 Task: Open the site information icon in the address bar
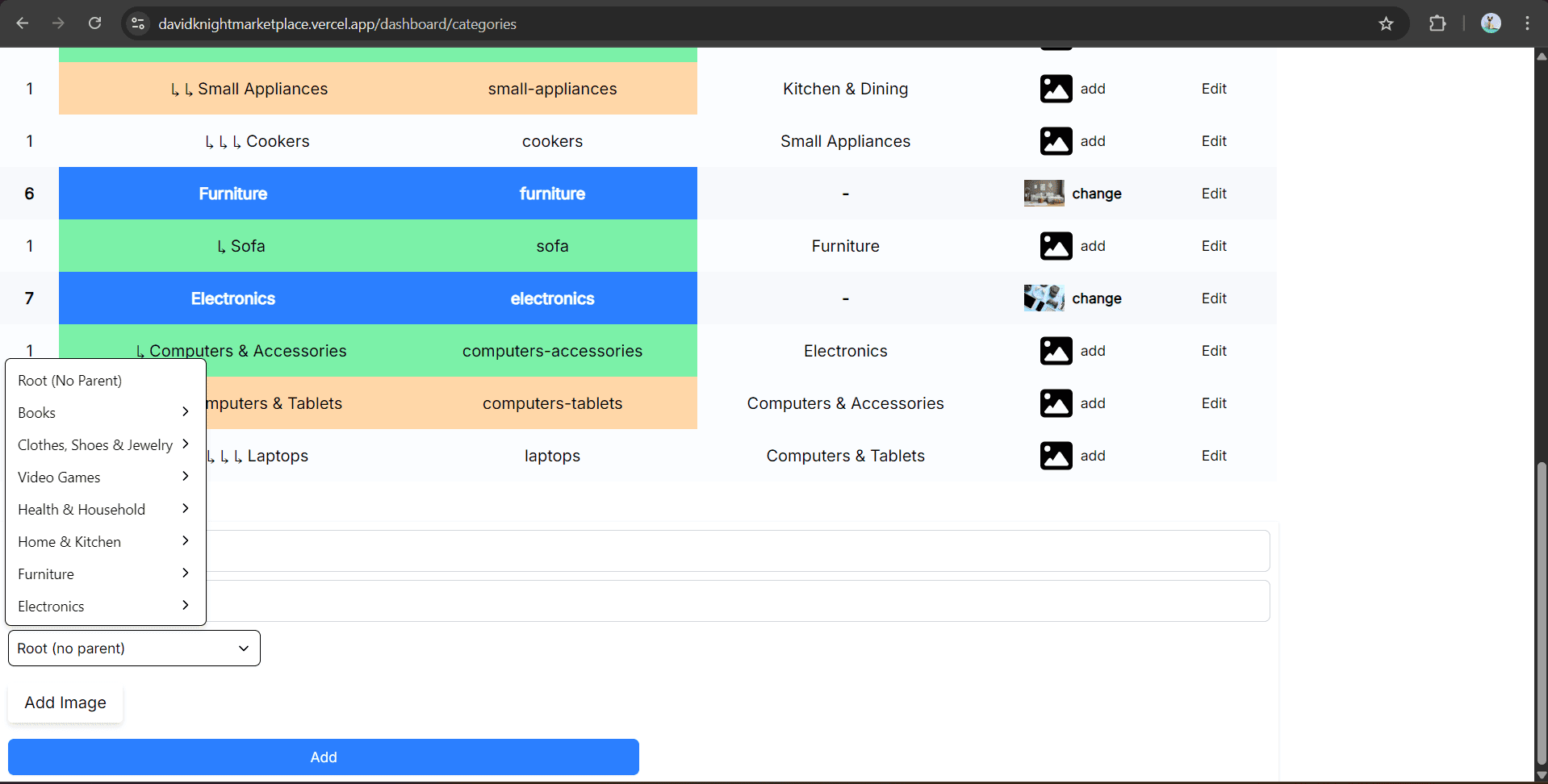tap(138, 24)
